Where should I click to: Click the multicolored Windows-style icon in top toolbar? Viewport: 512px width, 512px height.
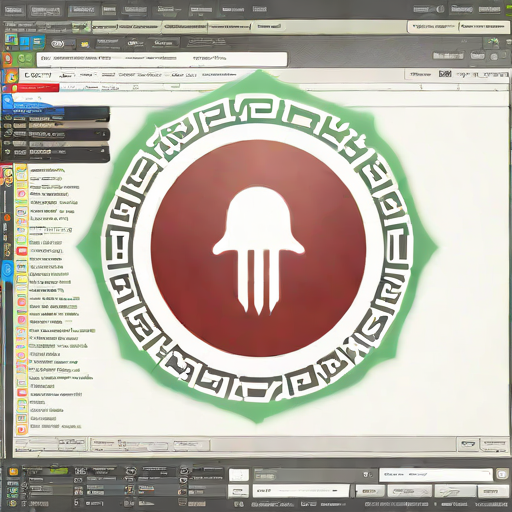[11, 40]
